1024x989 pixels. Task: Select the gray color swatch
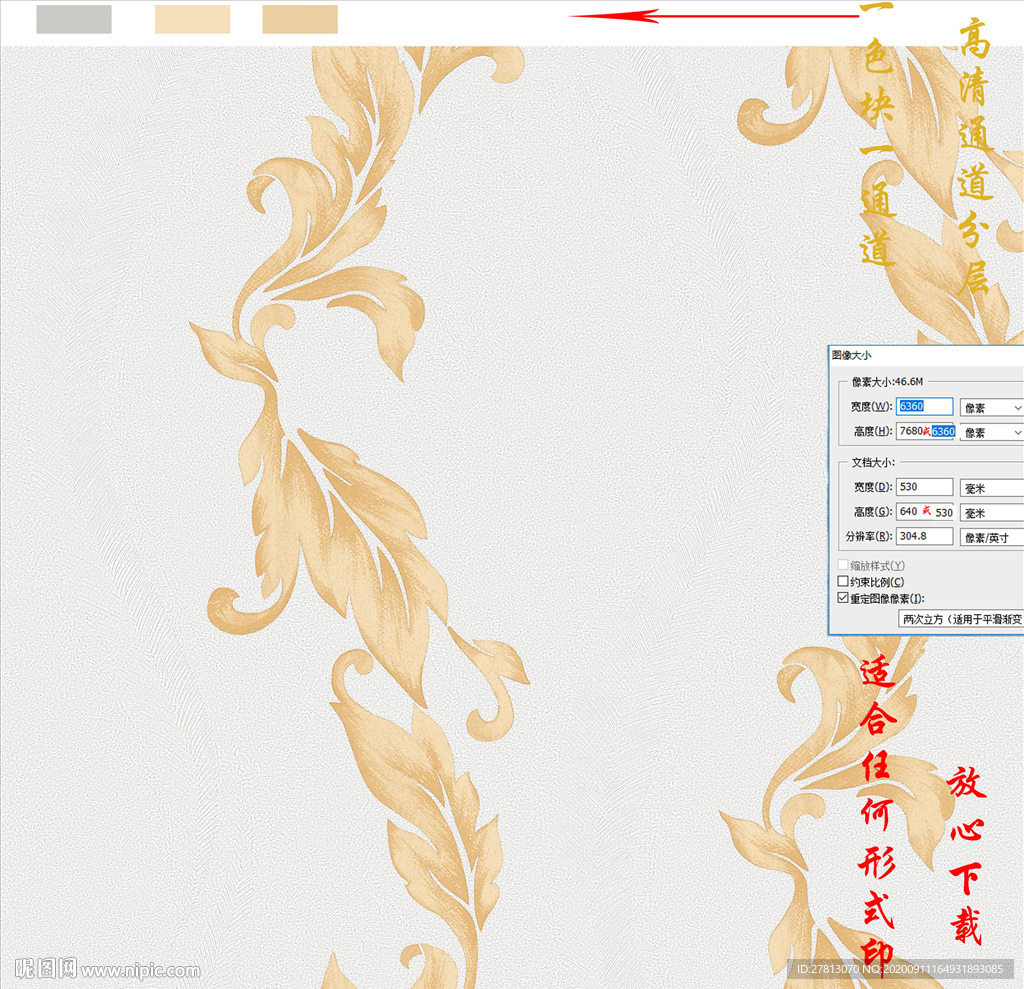pyautogui.click(x=74, y=19)
